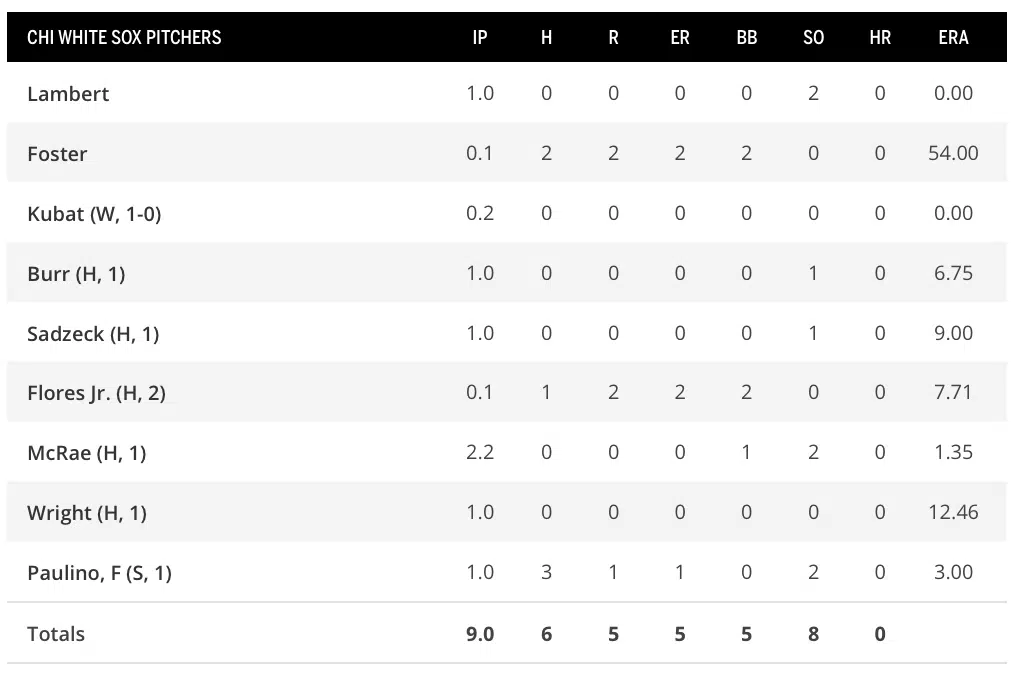
Task: Select McRae (H, 1) pitcher
Action: tap(87, 453)
